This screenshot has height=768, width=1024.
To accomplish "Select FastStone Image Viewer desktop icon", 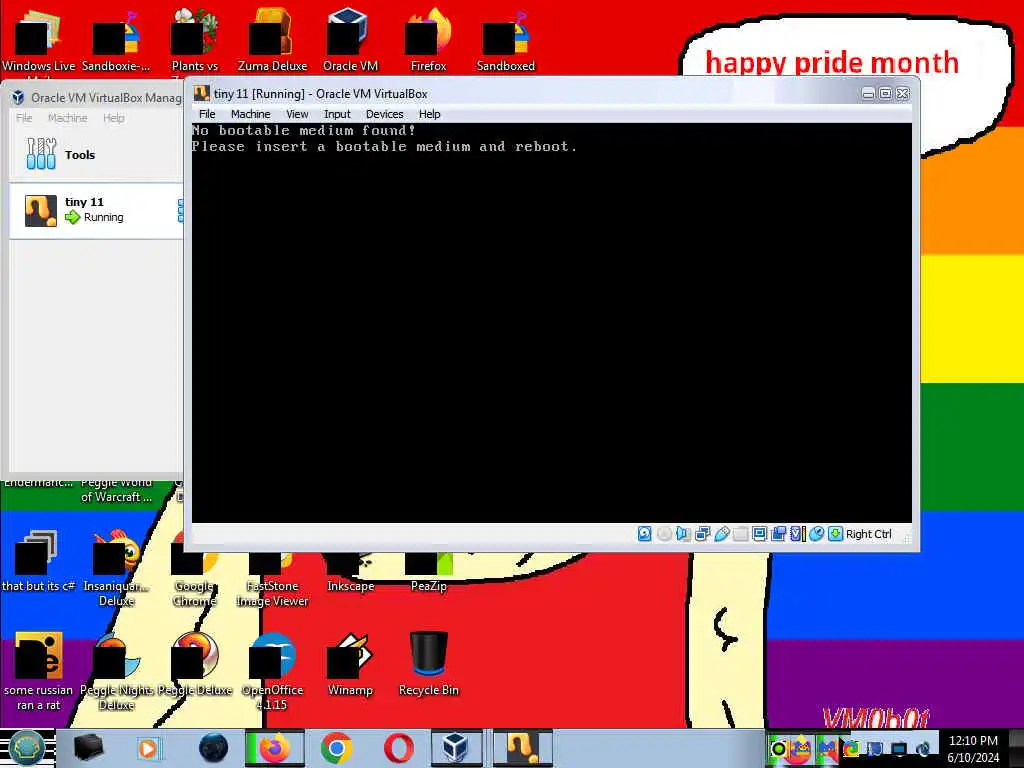I will point(272,581).
